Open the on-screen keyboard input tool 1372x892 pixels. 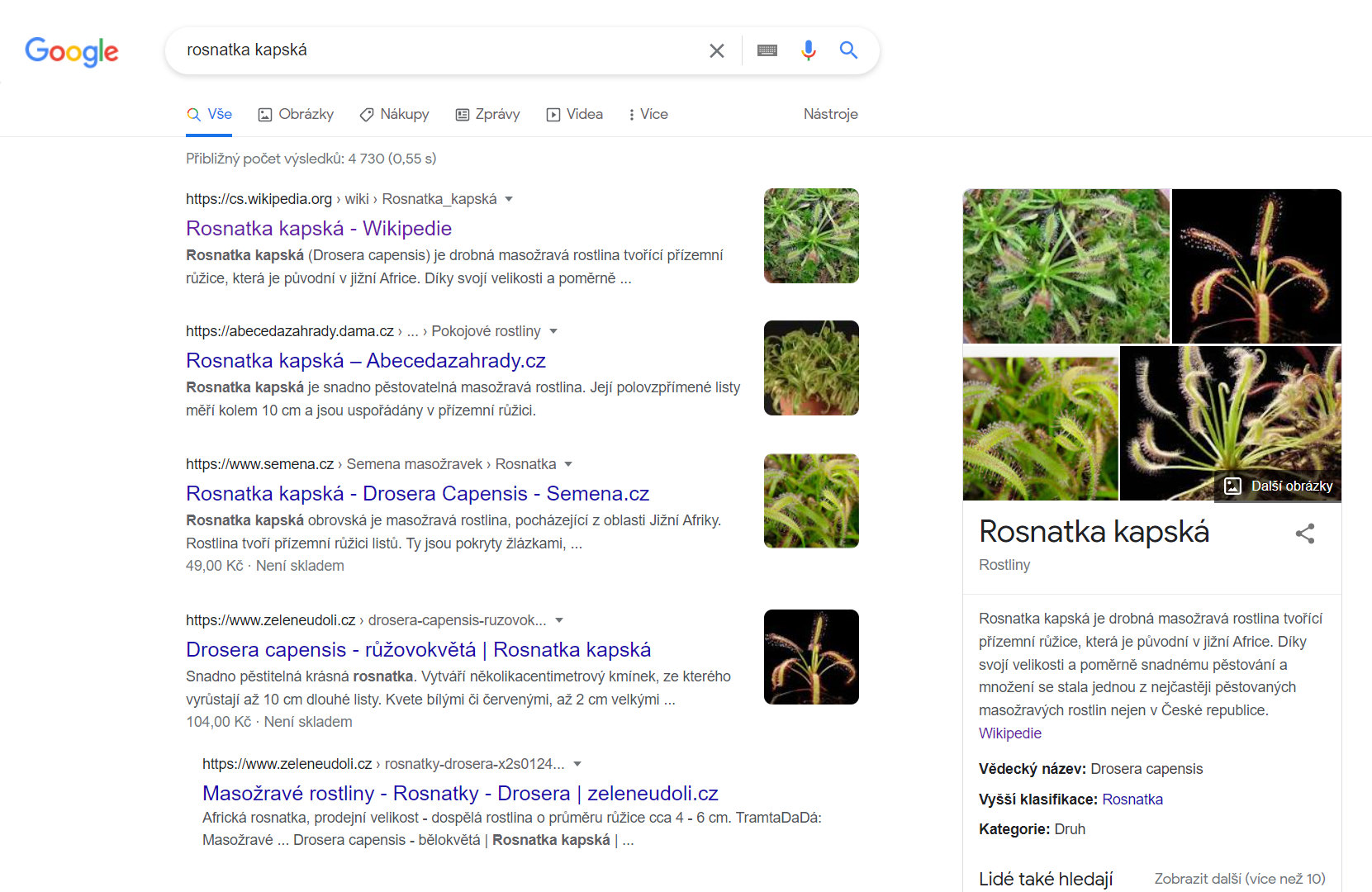tap(767, 50)
